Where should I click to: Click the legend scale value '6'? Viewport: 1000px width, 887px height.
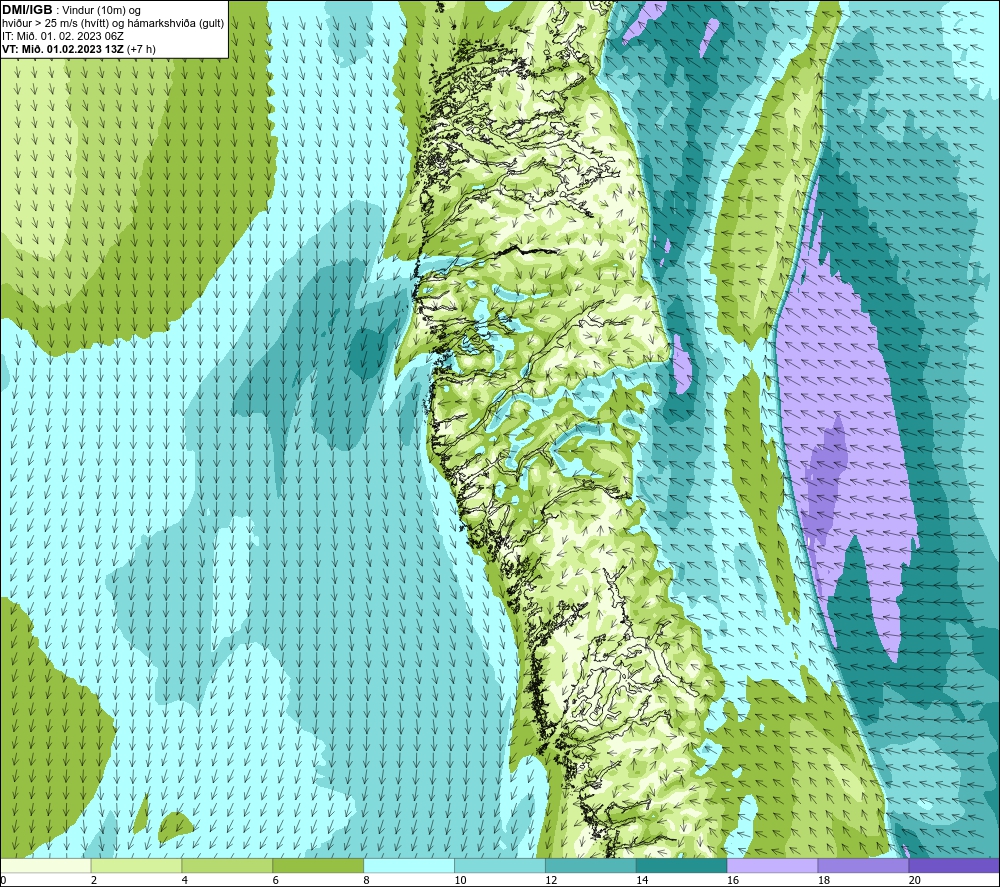276,880
